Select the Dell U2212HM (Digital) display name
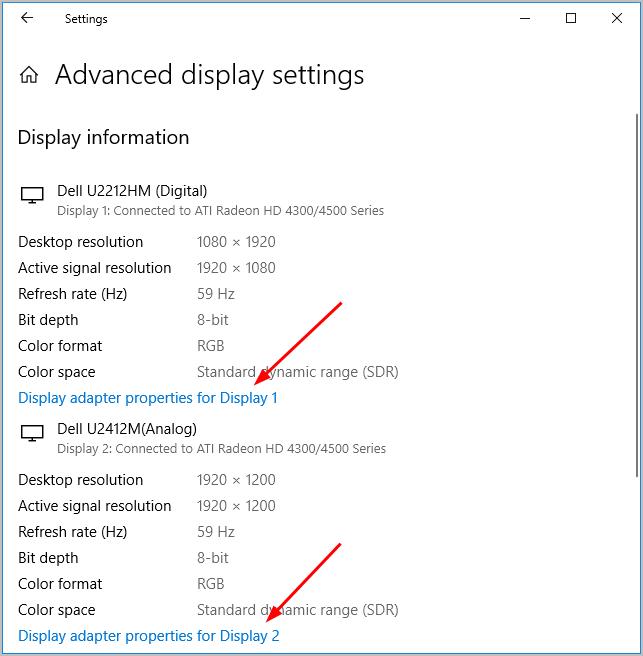Screen dimensions: 643x656 pos(132,190)
